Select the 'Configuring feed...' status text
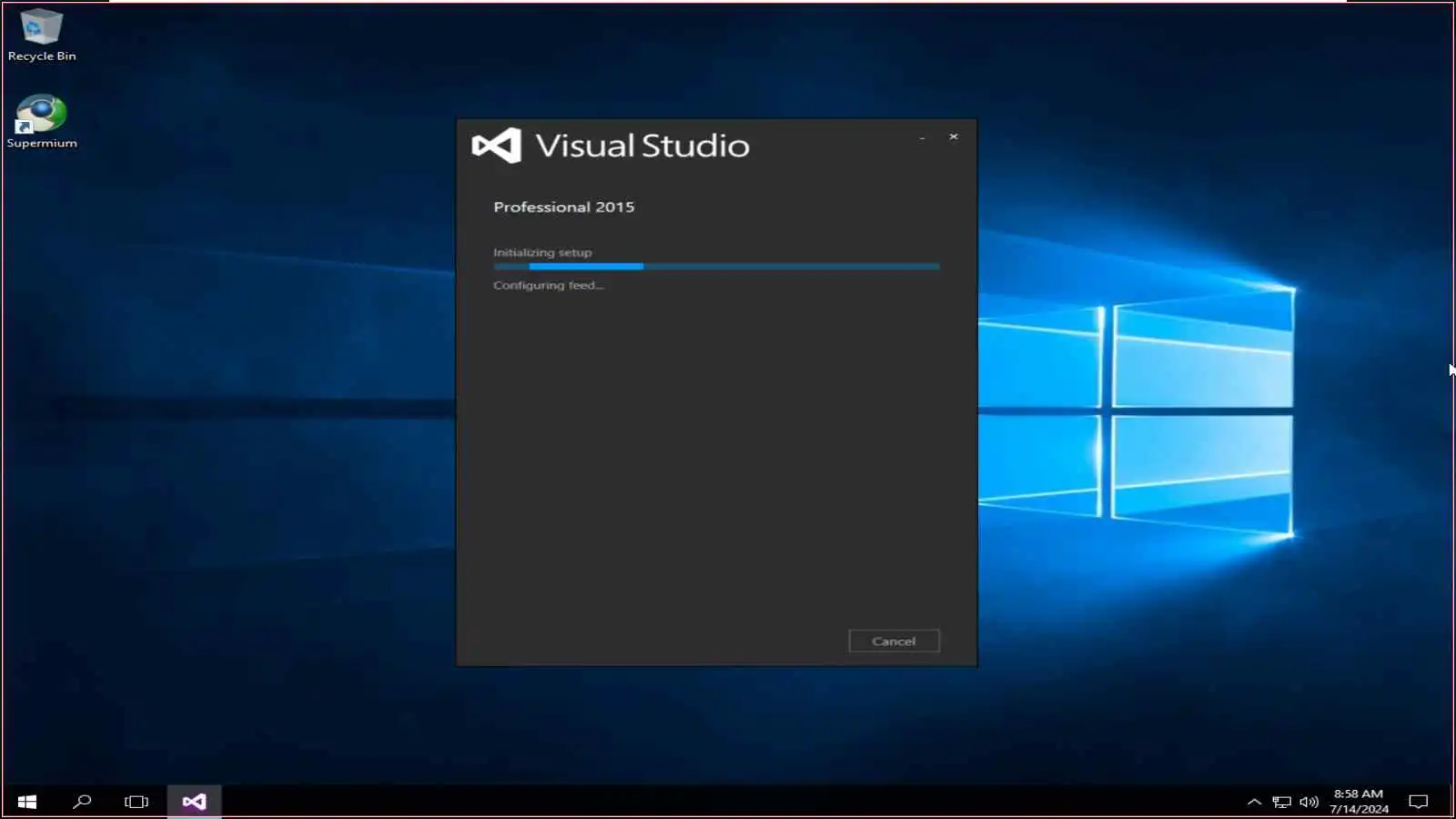 click(549, 285)
